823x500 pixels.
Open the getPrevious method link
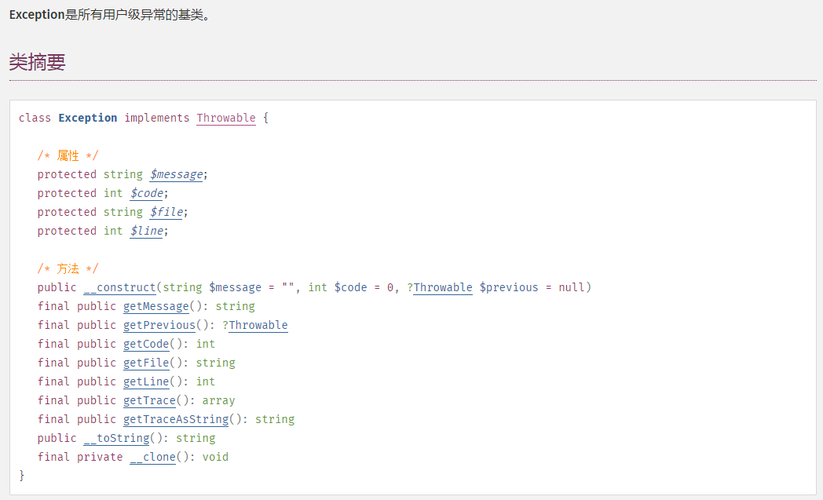159,325
